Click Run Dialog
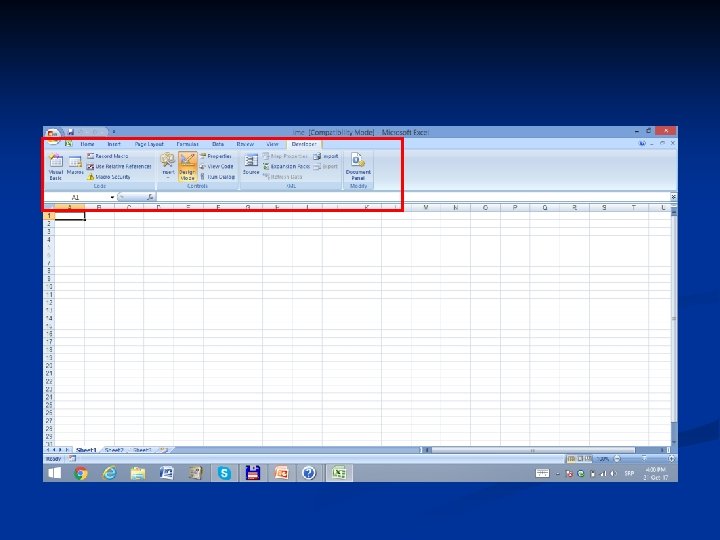The width and height of the screenshot is (720, 540). tap(218, 177)
